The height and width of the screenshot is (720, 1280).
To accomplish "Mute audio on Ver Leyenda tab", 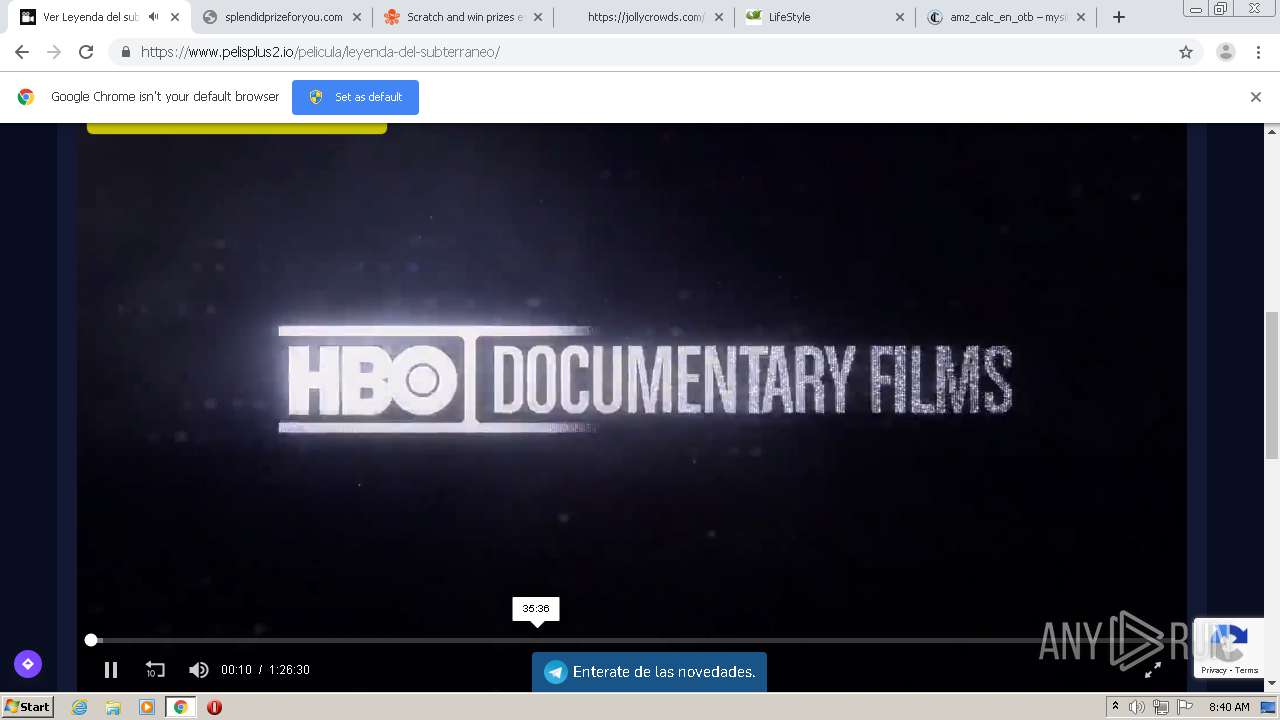I will pos(154,17).
